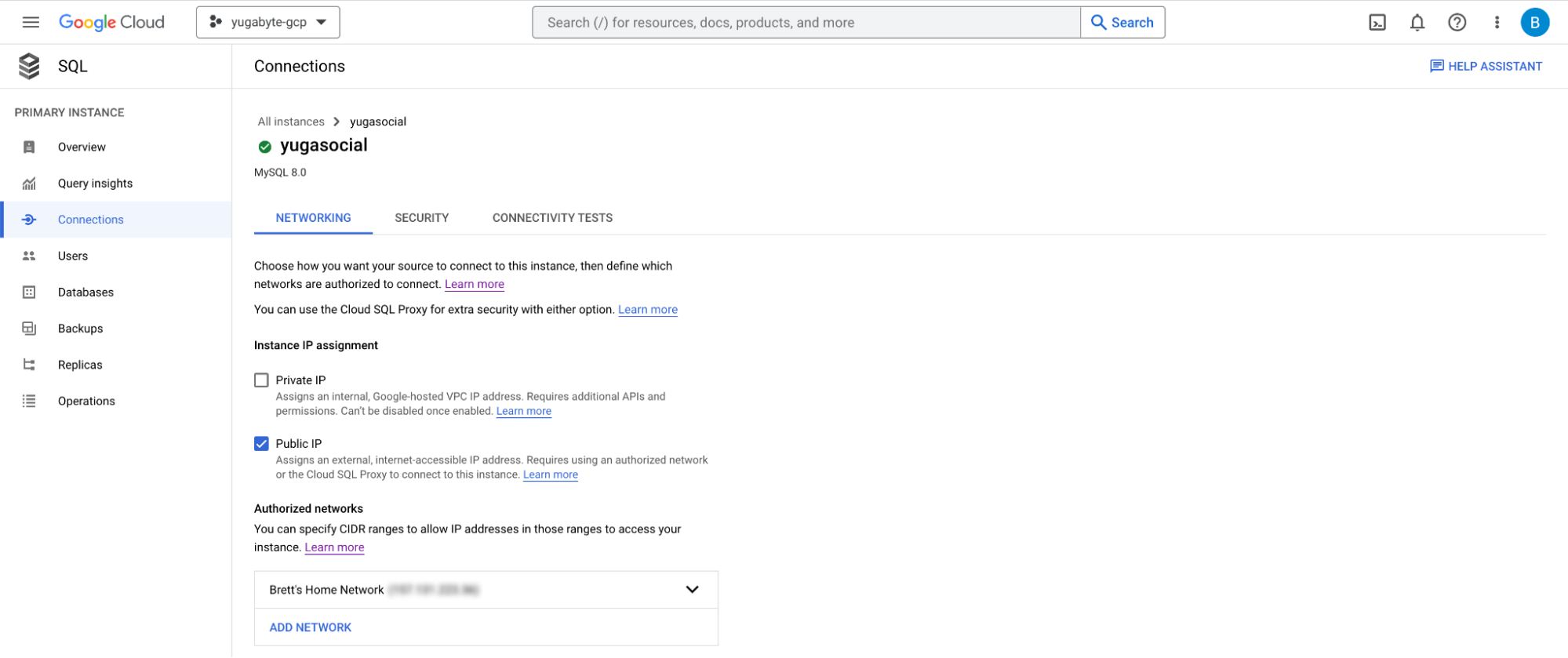This screenshot has height=658, width=1568.
Task: Open the yugabyte-gcp project selector
Action: point(267,22)
